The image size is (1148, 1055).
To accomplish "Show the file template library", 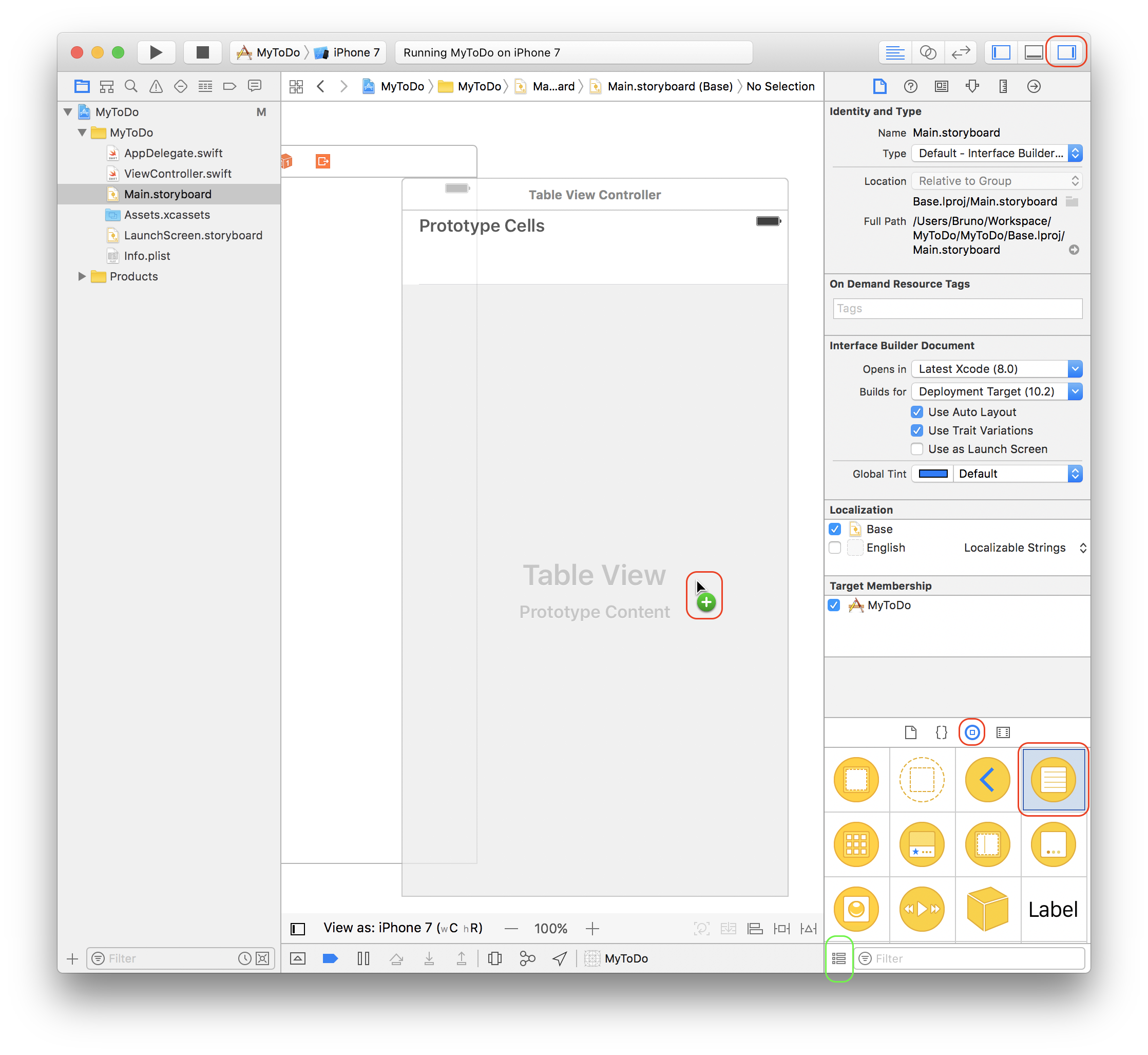I will (911, 732).
